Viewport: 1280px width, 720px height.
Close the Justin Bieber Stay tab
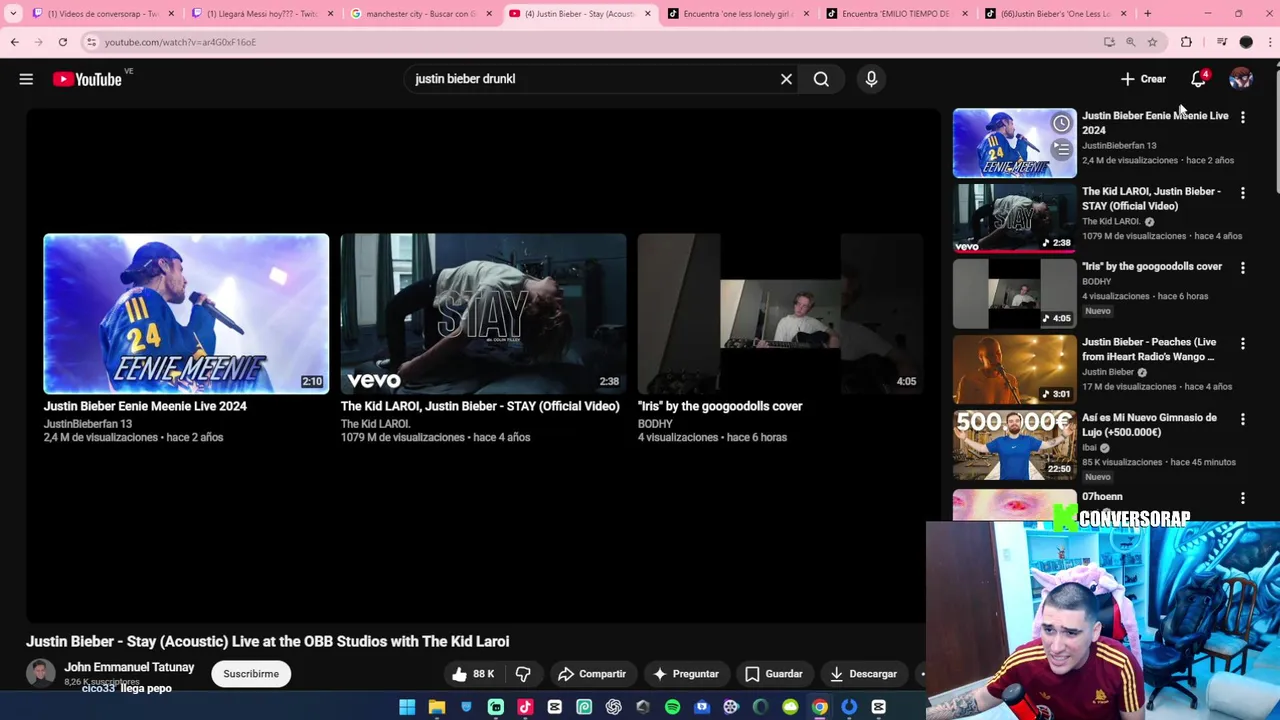(648, 14)
